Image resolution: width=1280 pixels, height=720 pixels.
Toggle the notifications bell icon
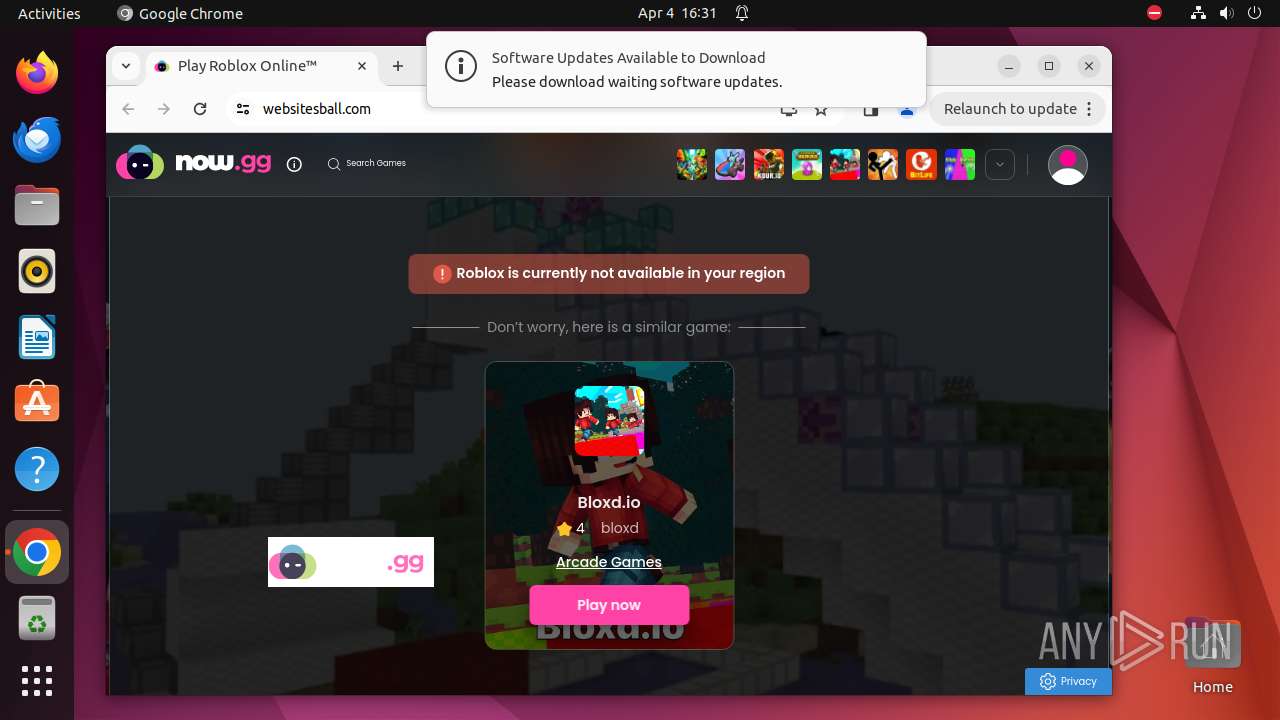coord(742,13)
